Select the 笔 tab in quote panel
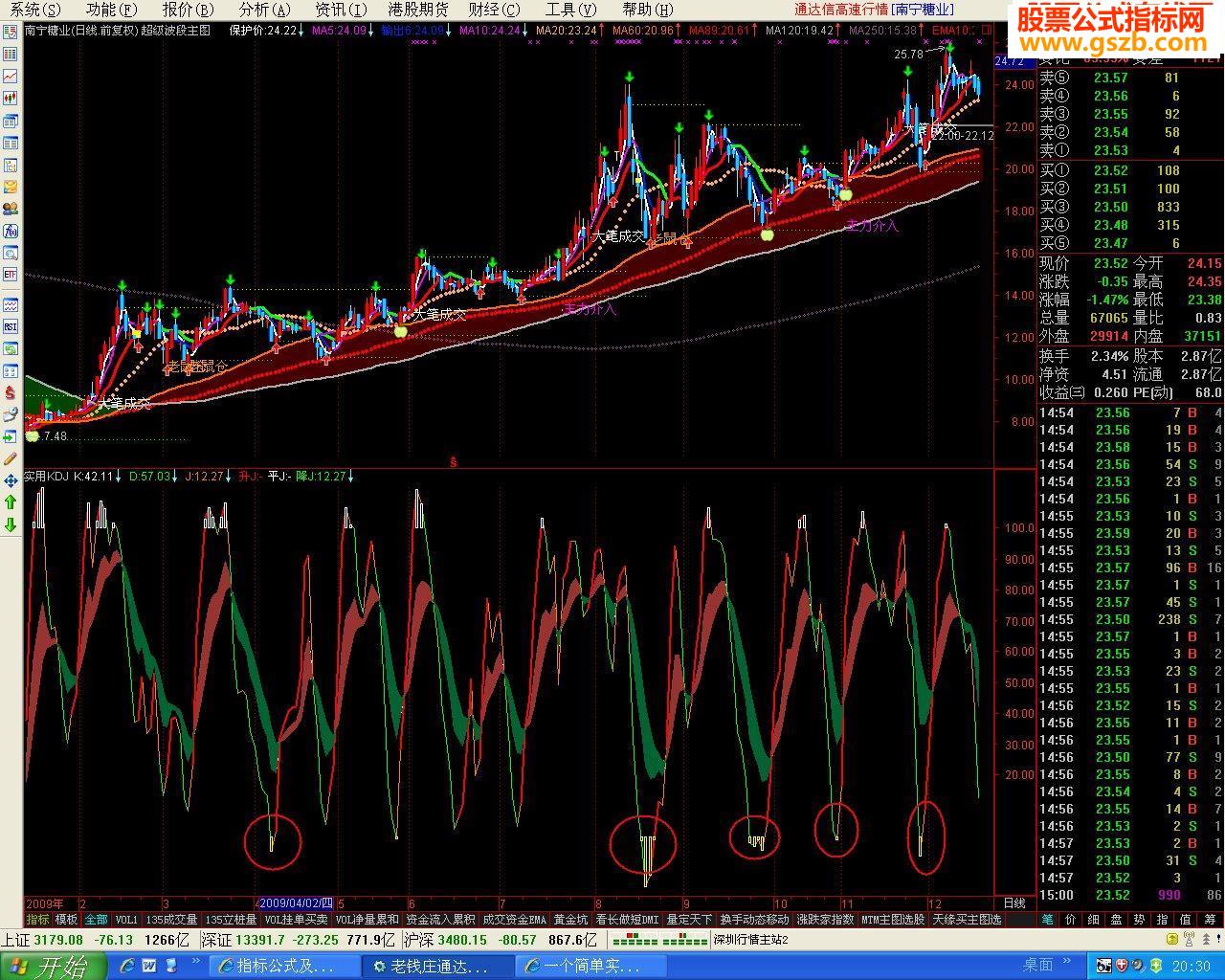This screenshot has height=980, width=1225. pyautogui.click(x=1047, y=919)
